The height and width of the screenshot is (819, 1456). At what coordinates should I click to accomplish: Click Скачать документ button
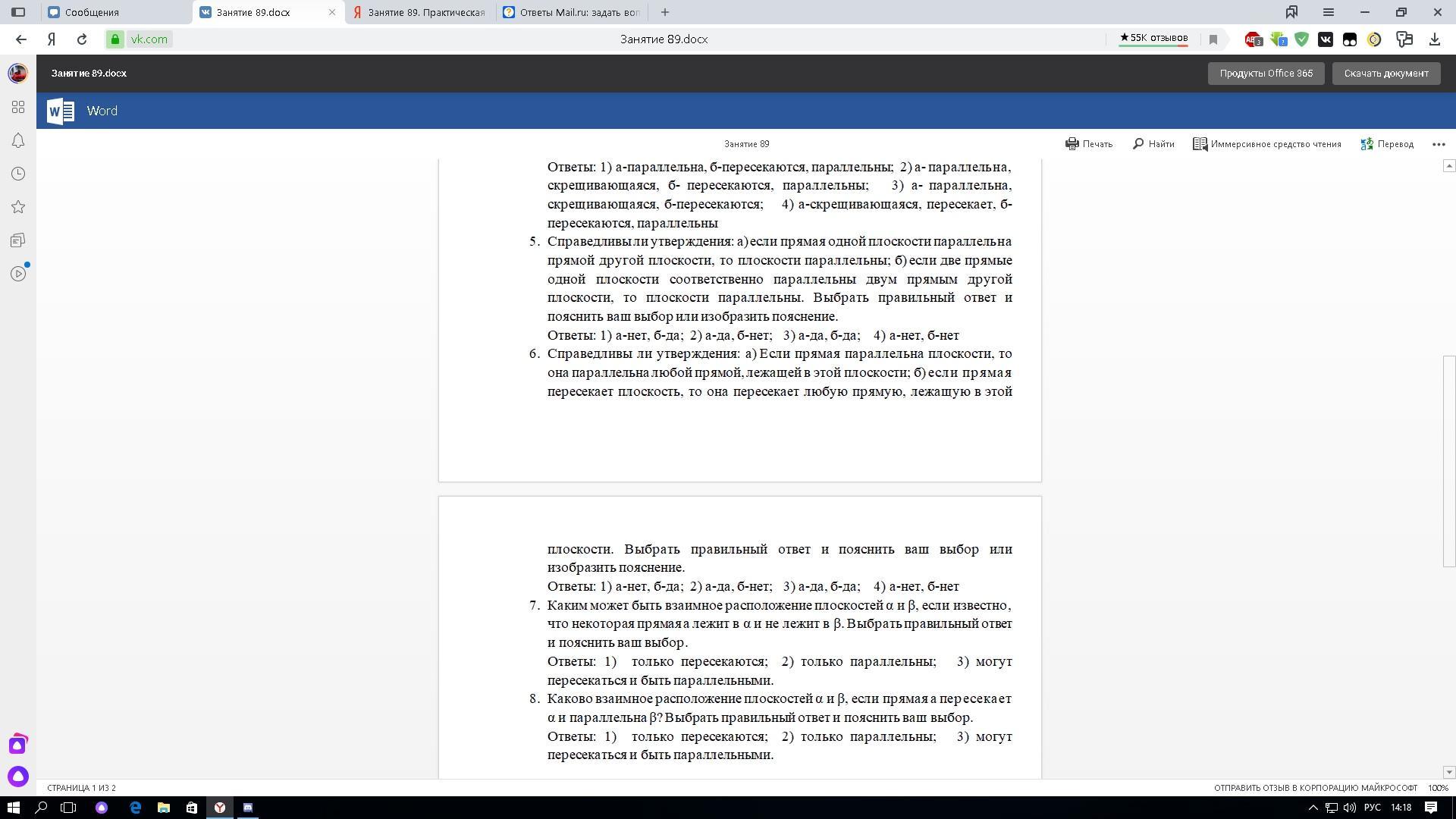(1385, 74)
